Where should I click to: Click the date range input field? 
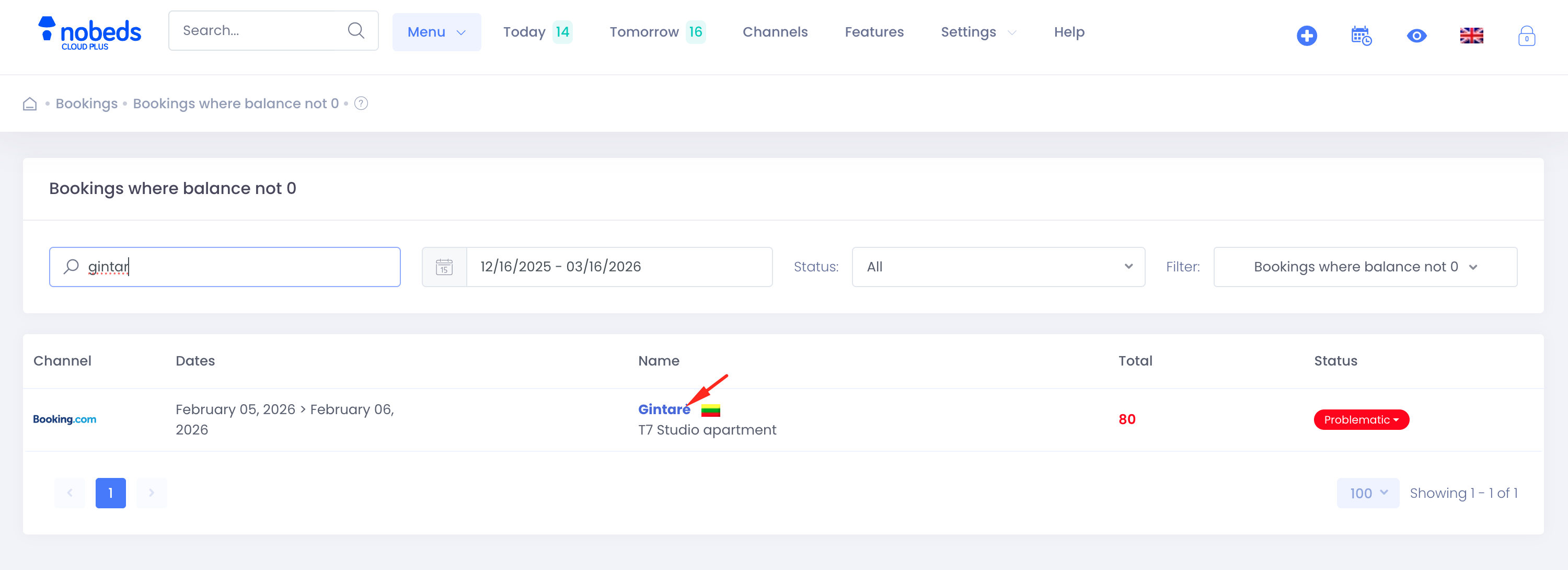(x=619, y=267)
